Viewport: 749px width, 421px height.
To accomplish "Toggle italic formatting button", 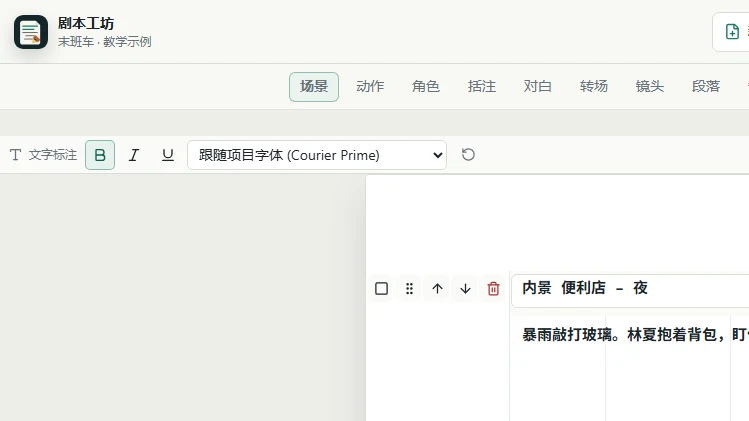I will point(134,155).
